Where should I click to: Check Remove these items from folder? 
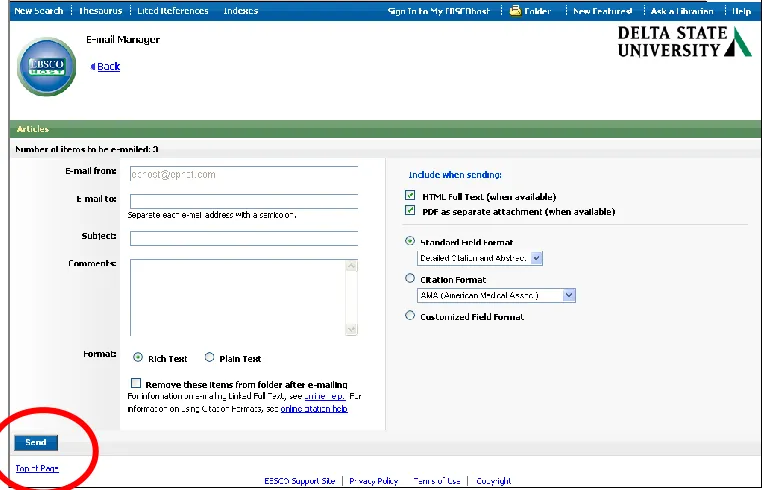pyautogui.click(x=136, y=383)
